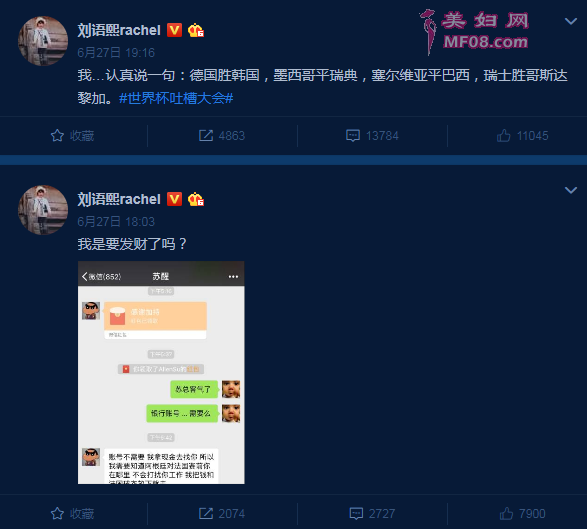Open the 6月27日 19:16 timestamp link
The width and height of the screenshot is (587, 529).
[x=116, y=53]
